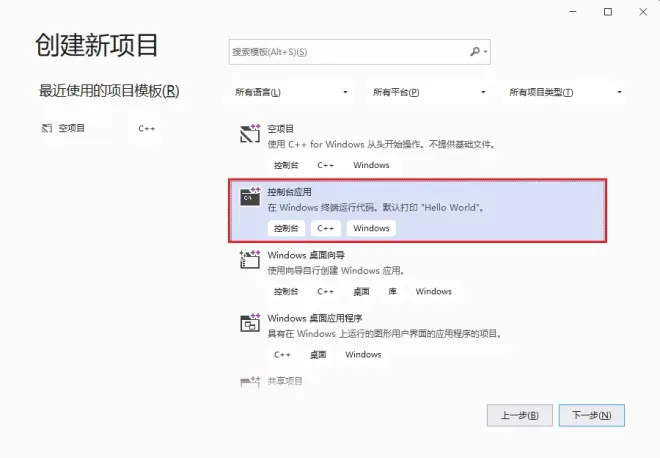Click the Windows tag under Windows 桌面应用程序

[x=363, y=354]
